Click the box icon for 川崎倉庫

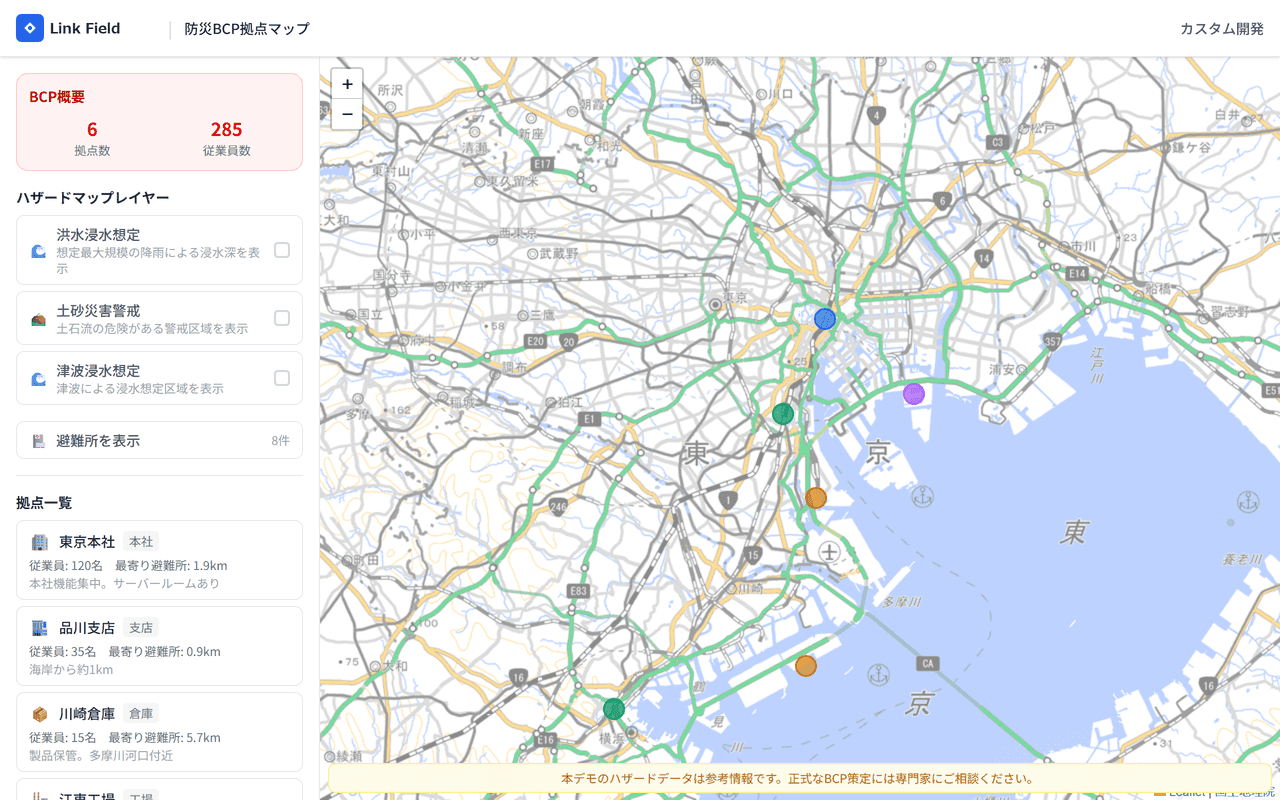tap(40, 714)
